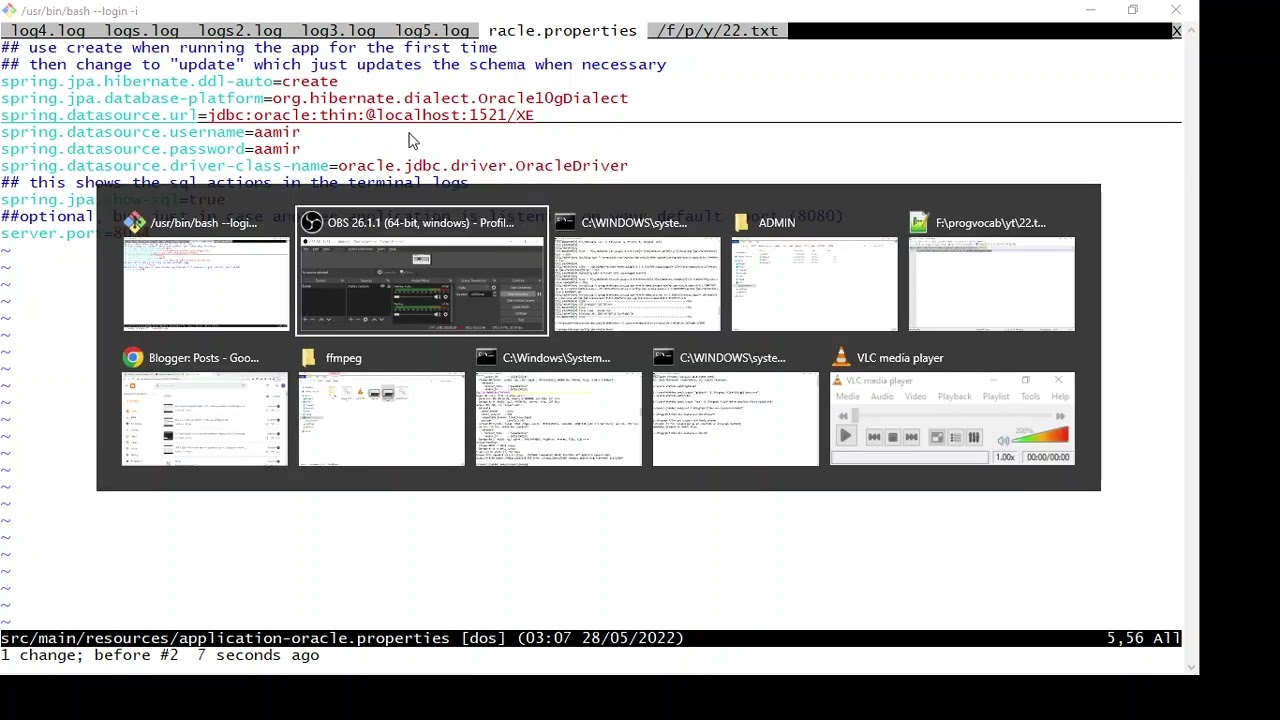Viewport: 1280px width, 720px height.
Task: Select the OBS Studio icon in the switcher
Action: coord(312,223)
